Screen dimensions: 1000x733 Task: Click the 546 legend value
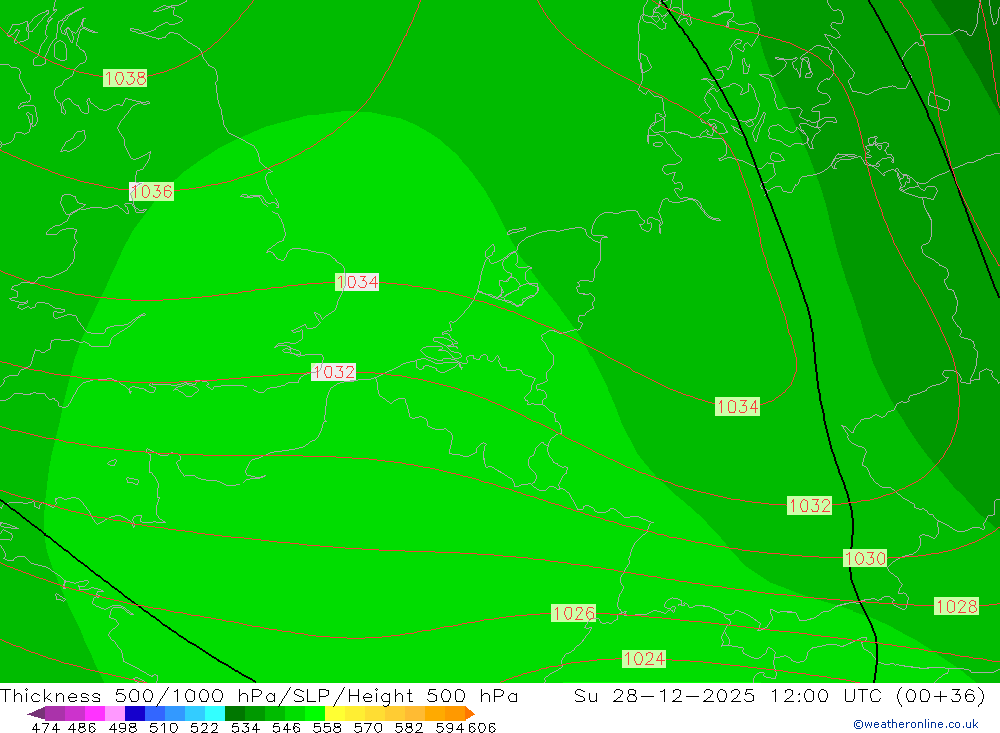(x=286, y=727)
